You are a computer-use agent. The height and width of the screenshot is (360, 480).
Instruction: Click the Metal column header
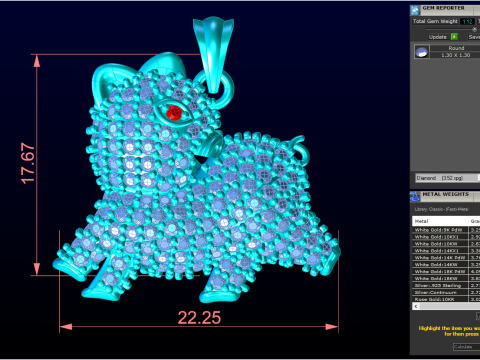coord(440,221)
